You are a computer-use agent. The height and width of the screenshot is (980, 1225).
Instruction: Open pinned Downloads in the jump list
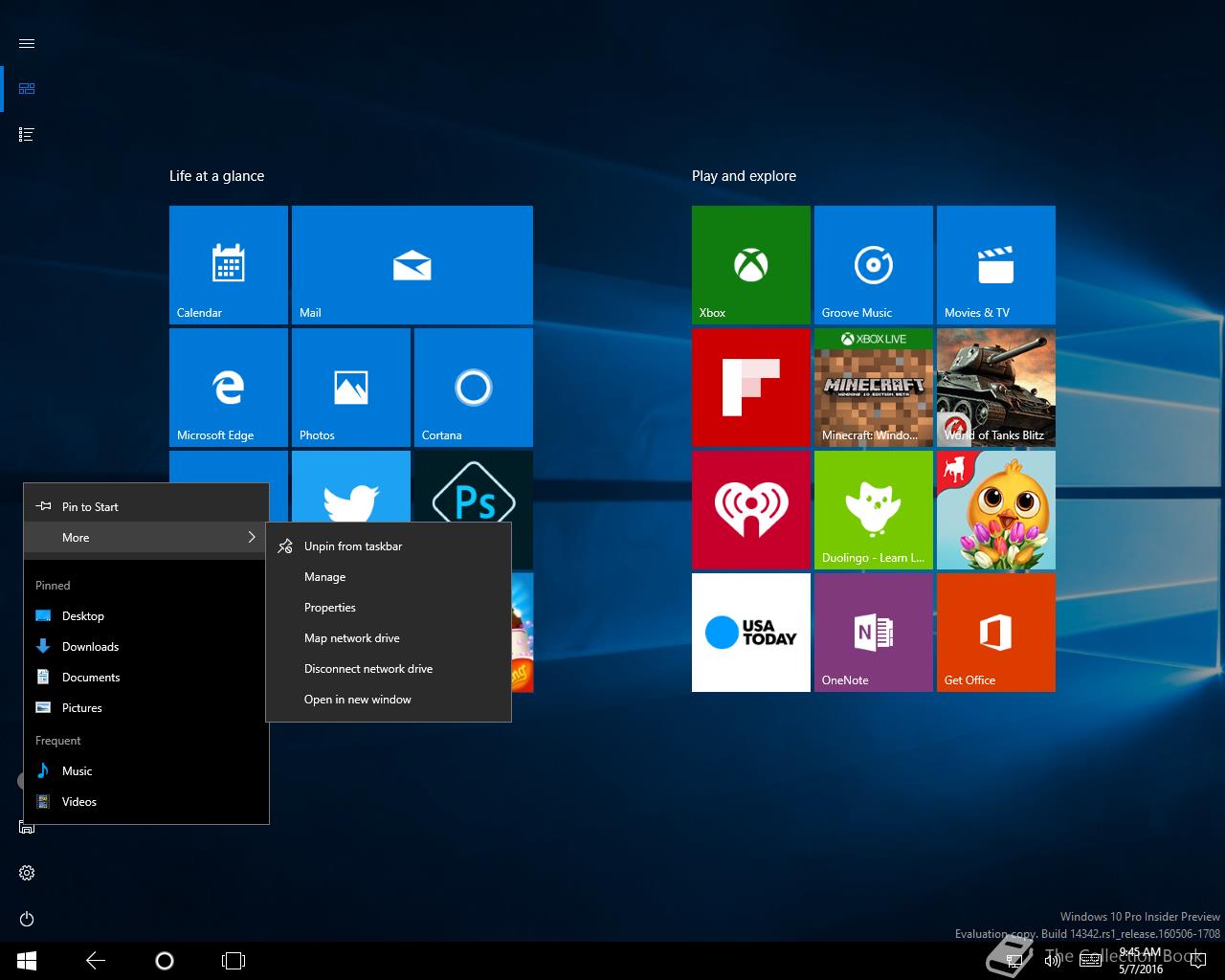point(146,647)
